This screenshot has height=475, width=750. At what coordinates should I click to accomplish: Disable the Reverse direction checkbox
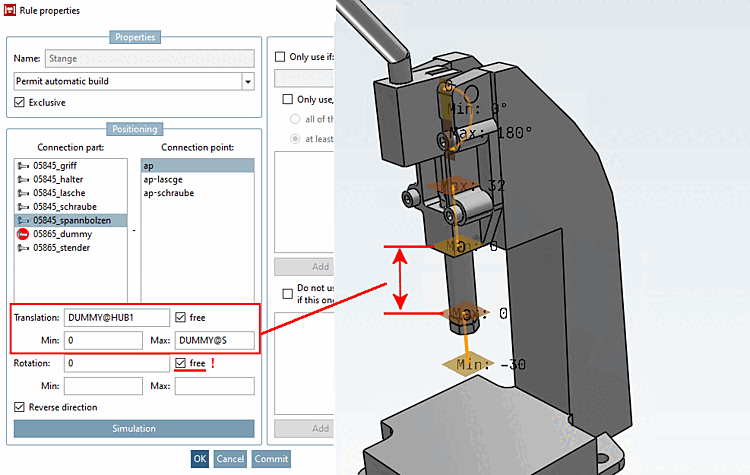coord(19,407)
